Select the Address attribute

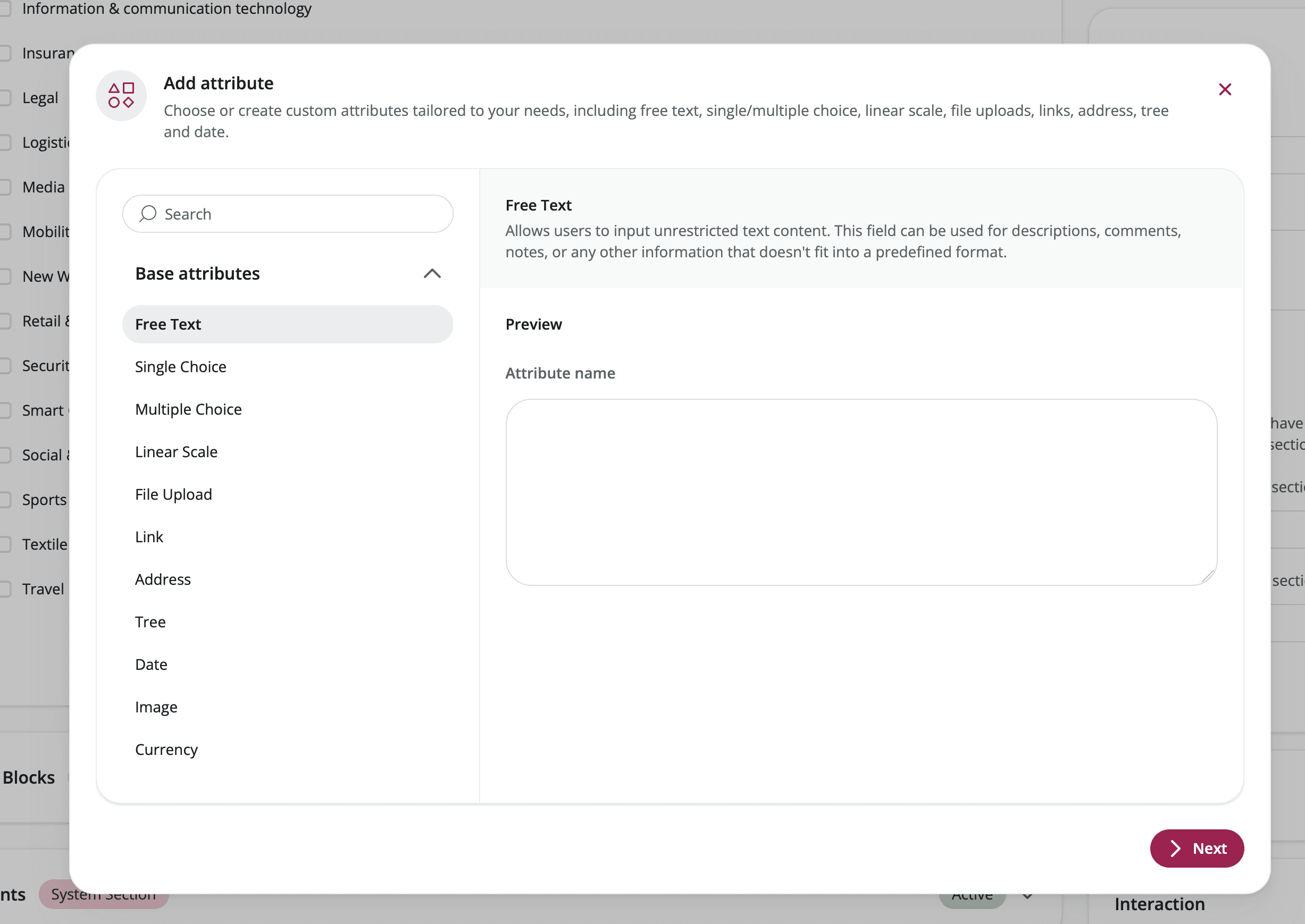click(163, 579)
